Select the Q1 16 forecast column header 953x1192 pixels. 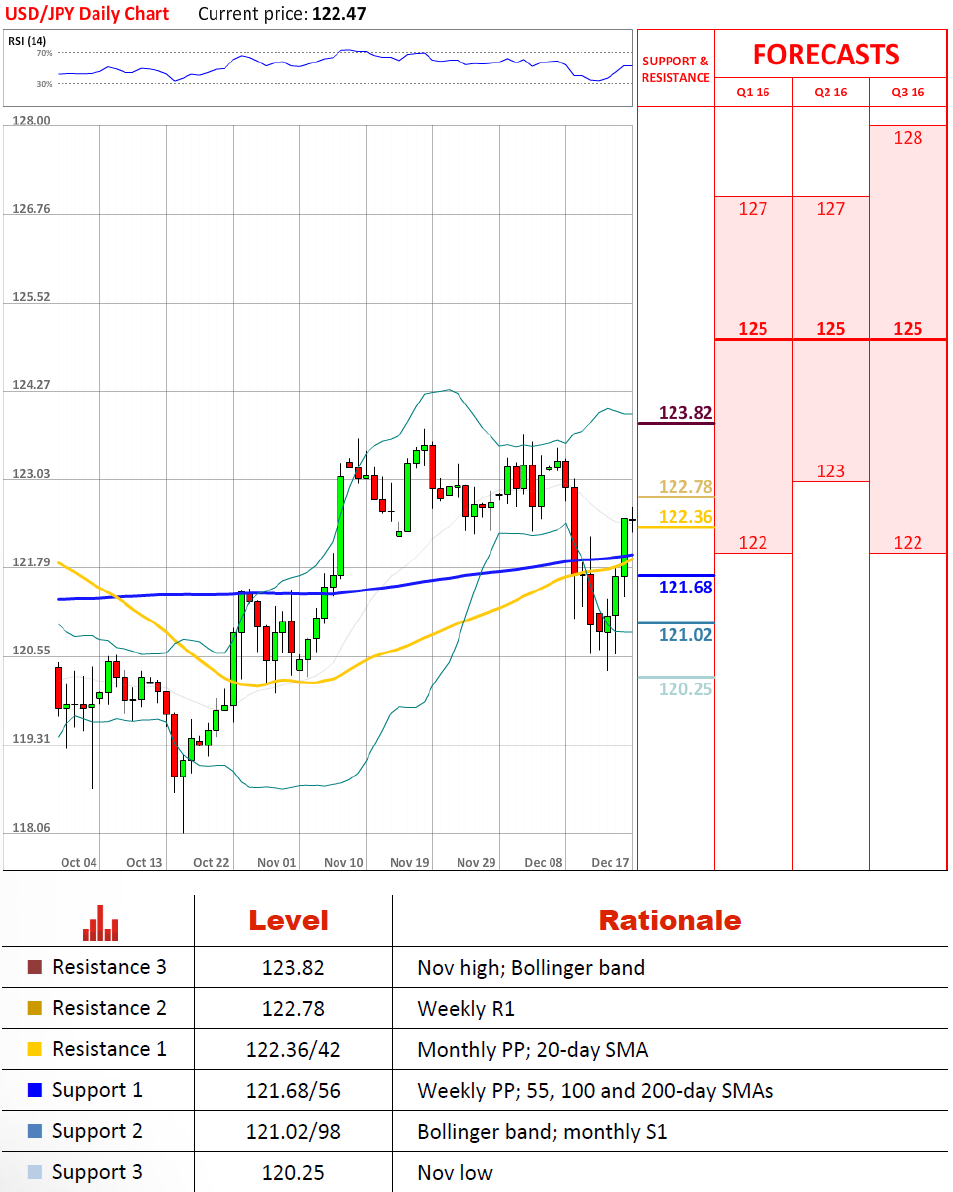pyautogui.click(x=753, y=92)
